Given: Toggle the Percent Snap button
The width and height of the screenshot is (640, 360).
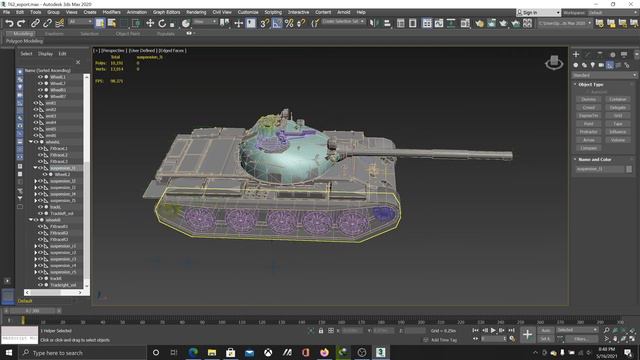Looking at the screenshot, I should click(x=289, y=23).
